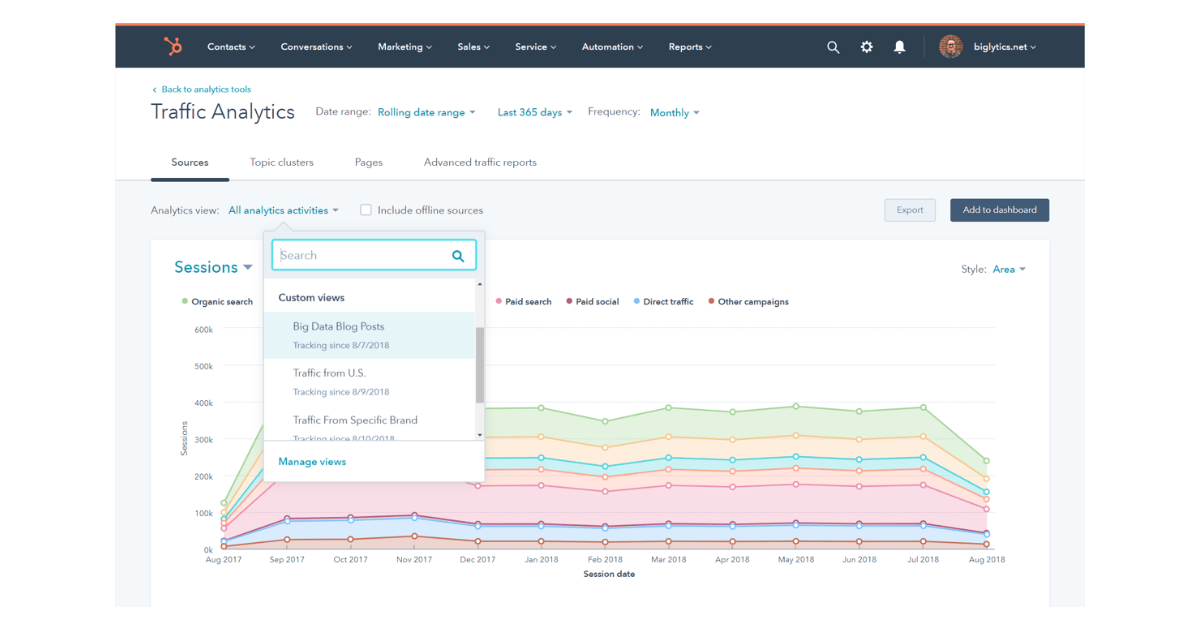Enable the Include offline sources checkbox
This screenshot has width=1200, height=630.
click(x=366, y=210)
